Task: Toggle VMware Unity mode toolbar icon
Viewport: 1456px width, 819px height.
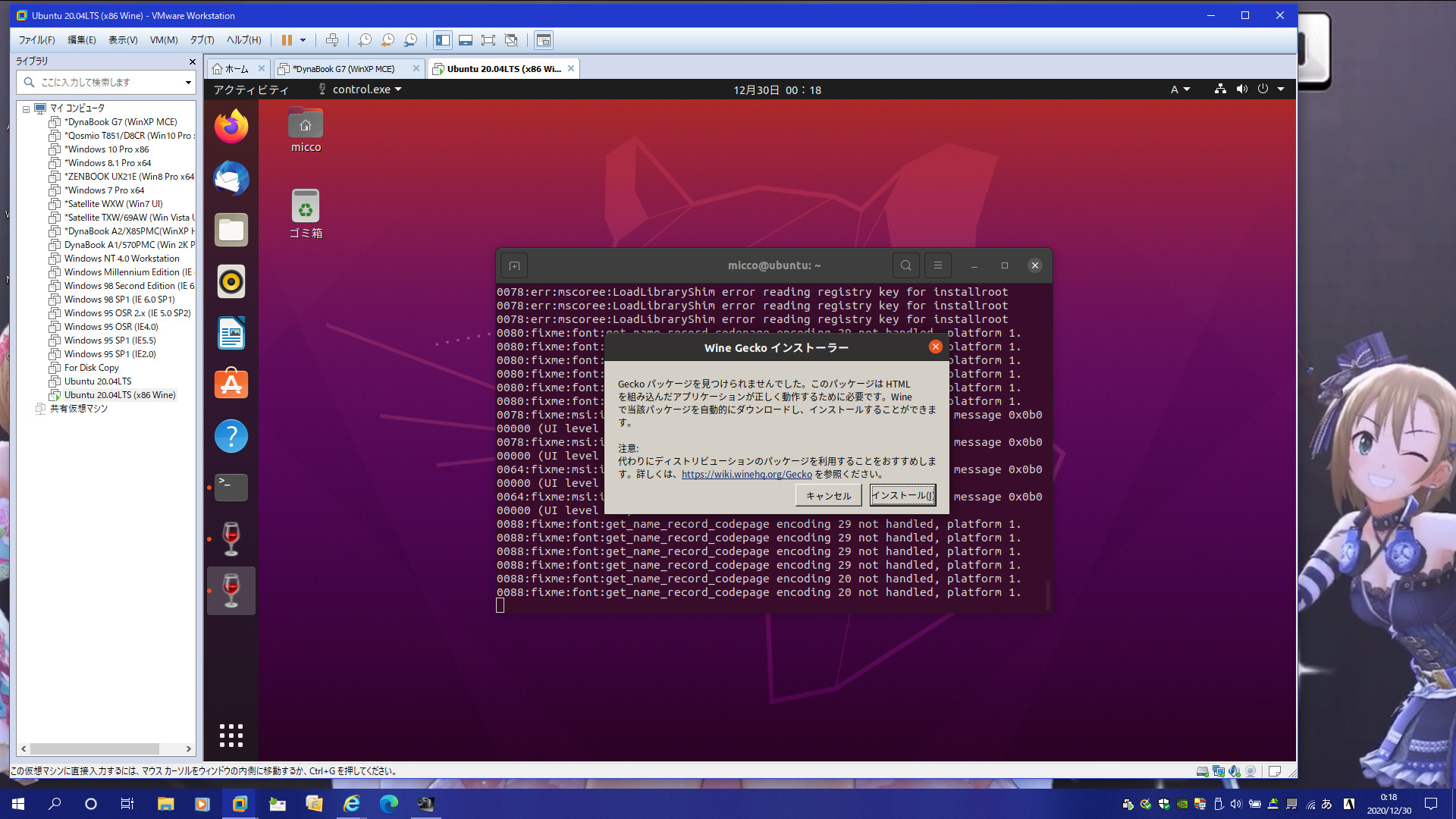Action: tap(511, 40)
